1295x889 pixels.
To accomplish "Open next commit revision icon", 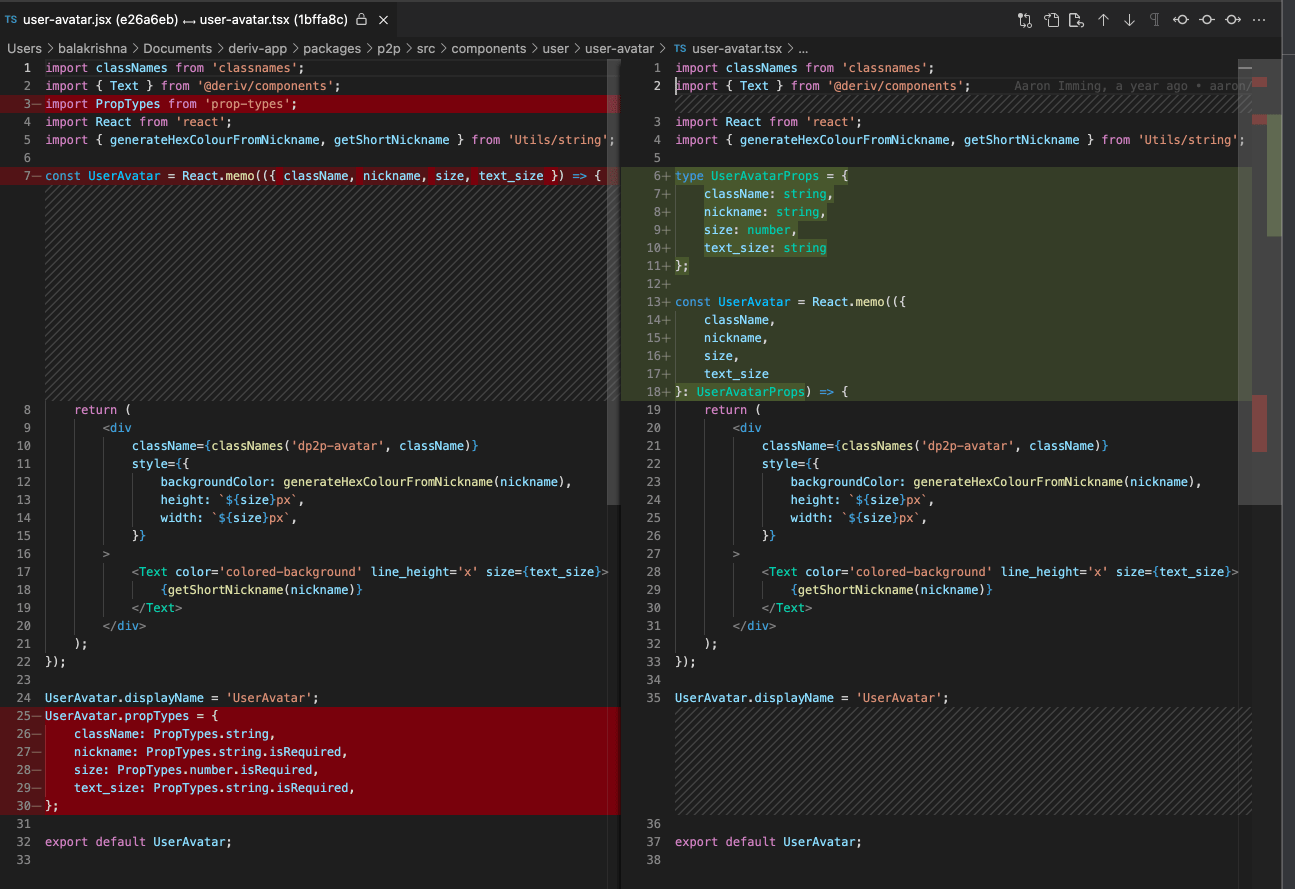I will point(1233,20).
